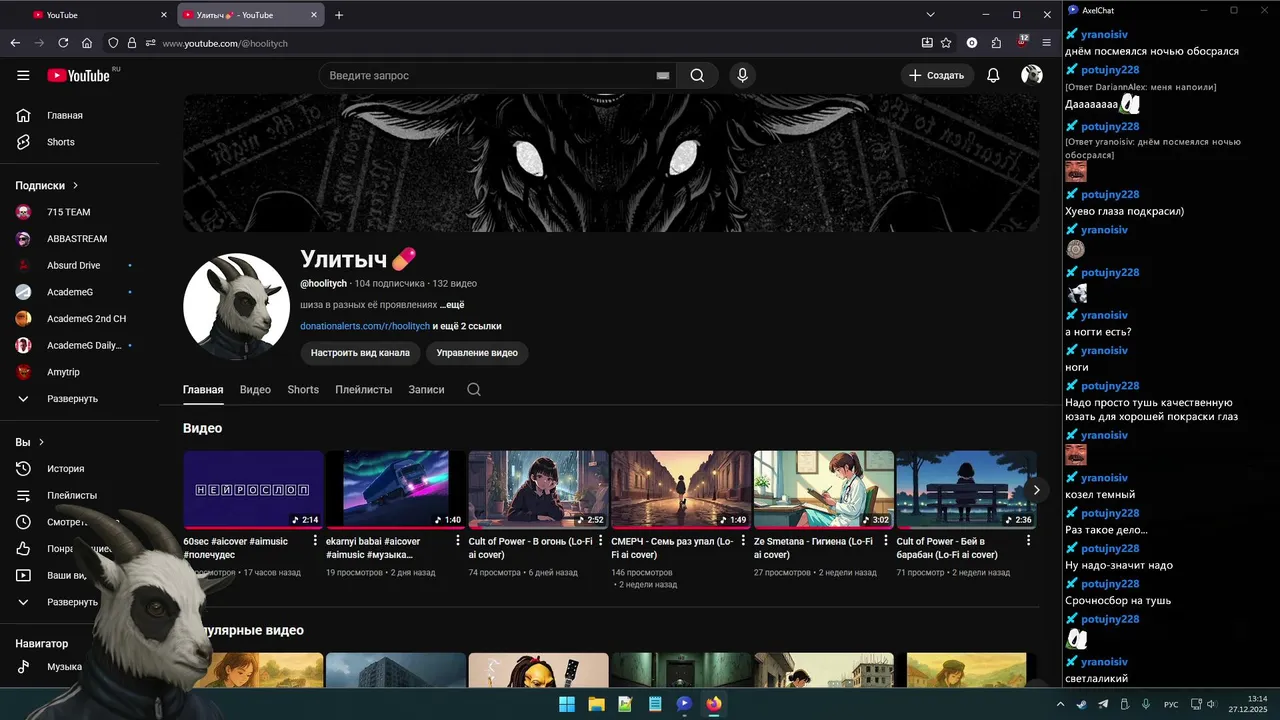Click the Steam tray icon

[x=1082, y=704]
